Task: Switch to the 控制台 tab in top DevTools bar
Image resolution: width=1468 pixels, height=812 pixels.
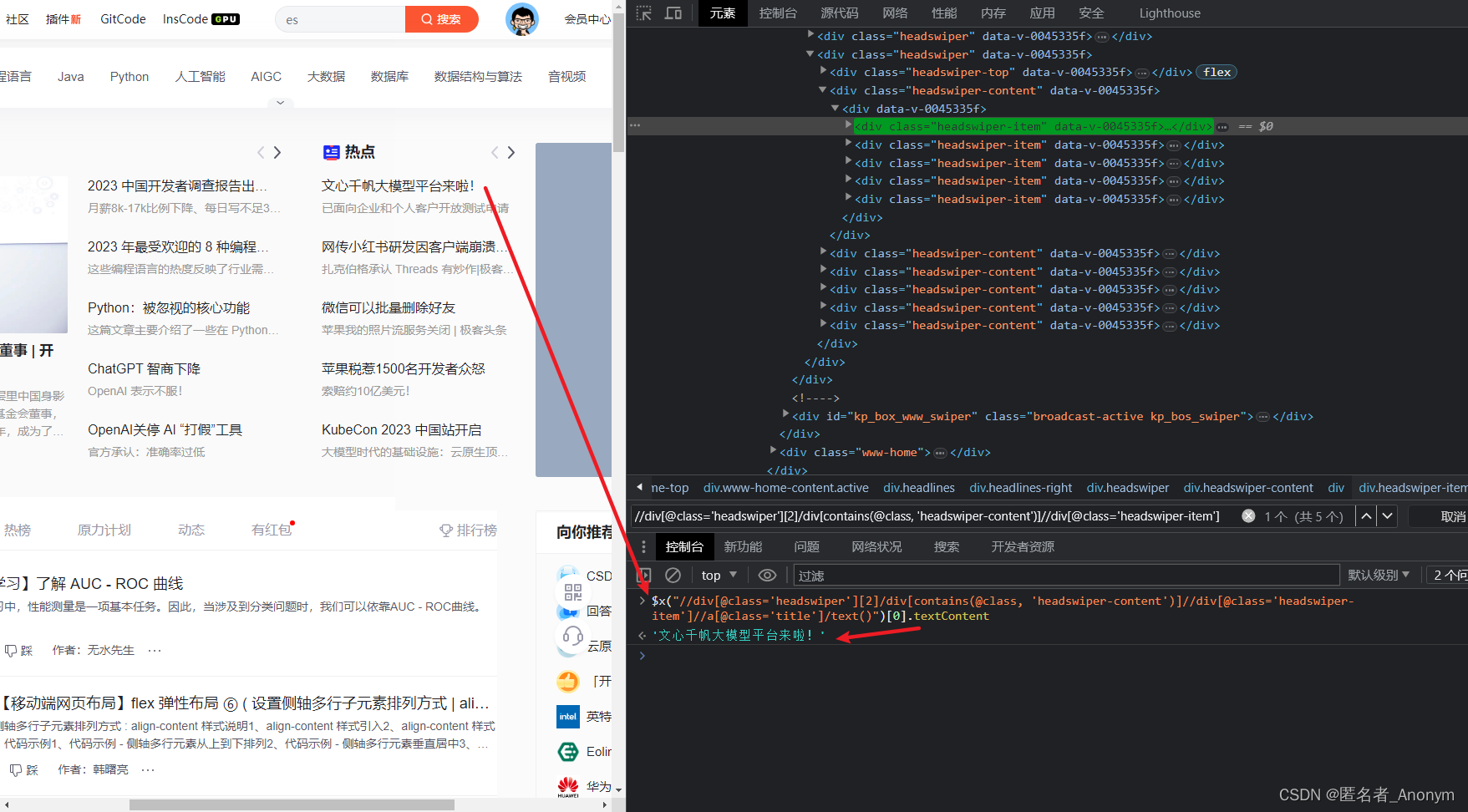Action: point(778,13)
